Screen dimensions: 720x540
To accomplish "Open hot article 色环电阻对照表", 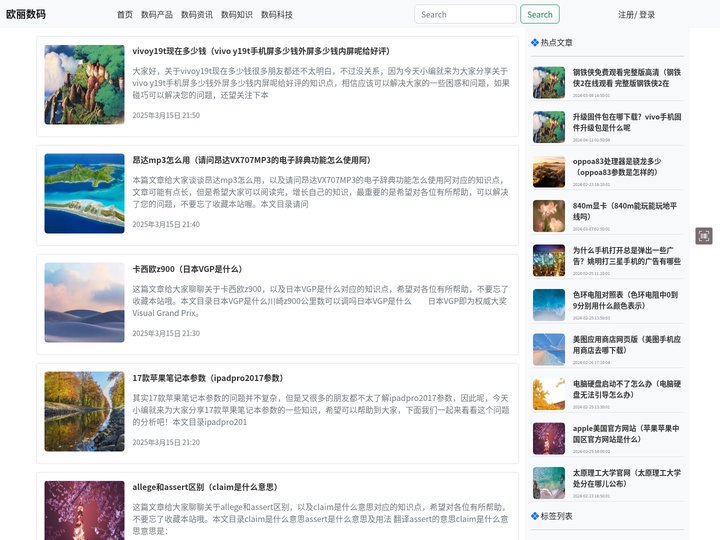I will (625, 300).
